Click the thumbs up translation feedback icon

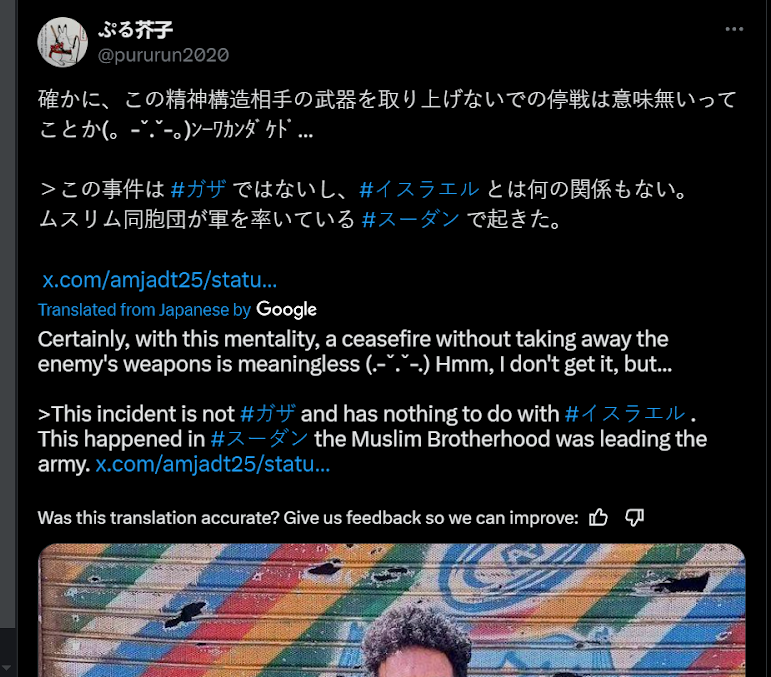(598, 517)
